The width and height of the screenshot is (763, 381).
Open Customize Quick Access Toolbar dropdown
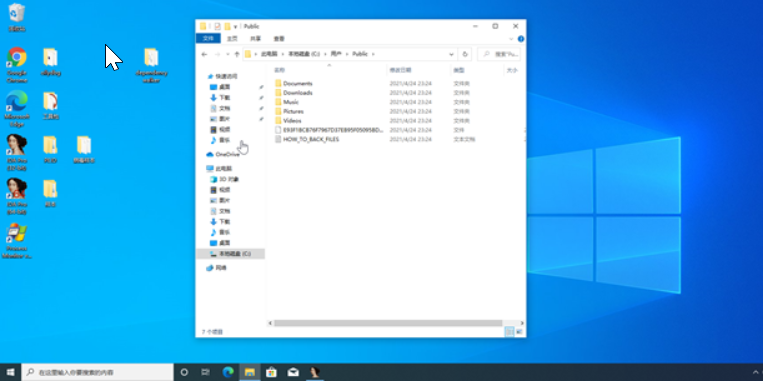tap(236, 26)
